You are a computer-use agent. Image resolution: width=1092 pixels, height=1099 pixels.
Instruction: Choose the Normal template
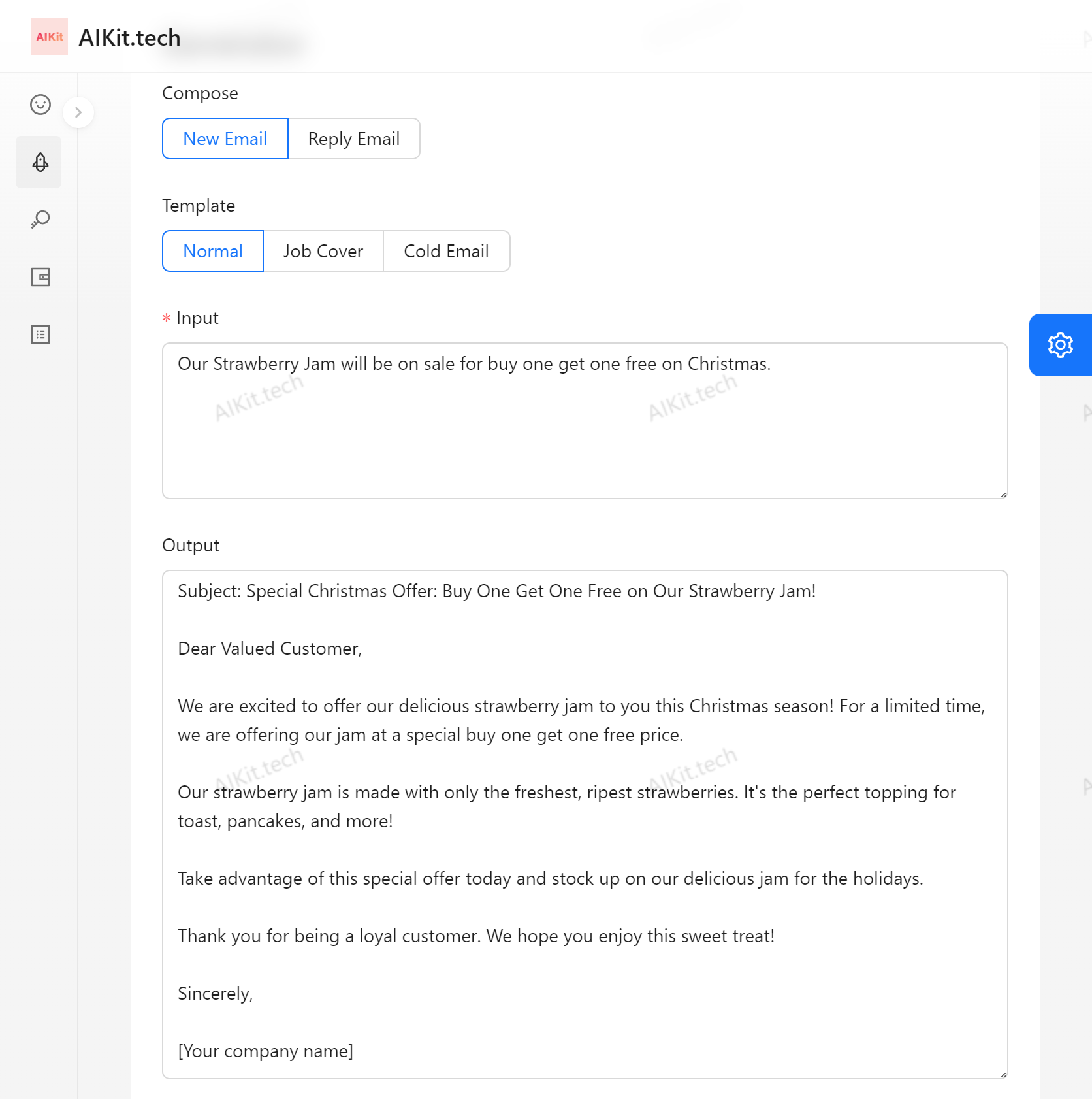tap(213, 251)
